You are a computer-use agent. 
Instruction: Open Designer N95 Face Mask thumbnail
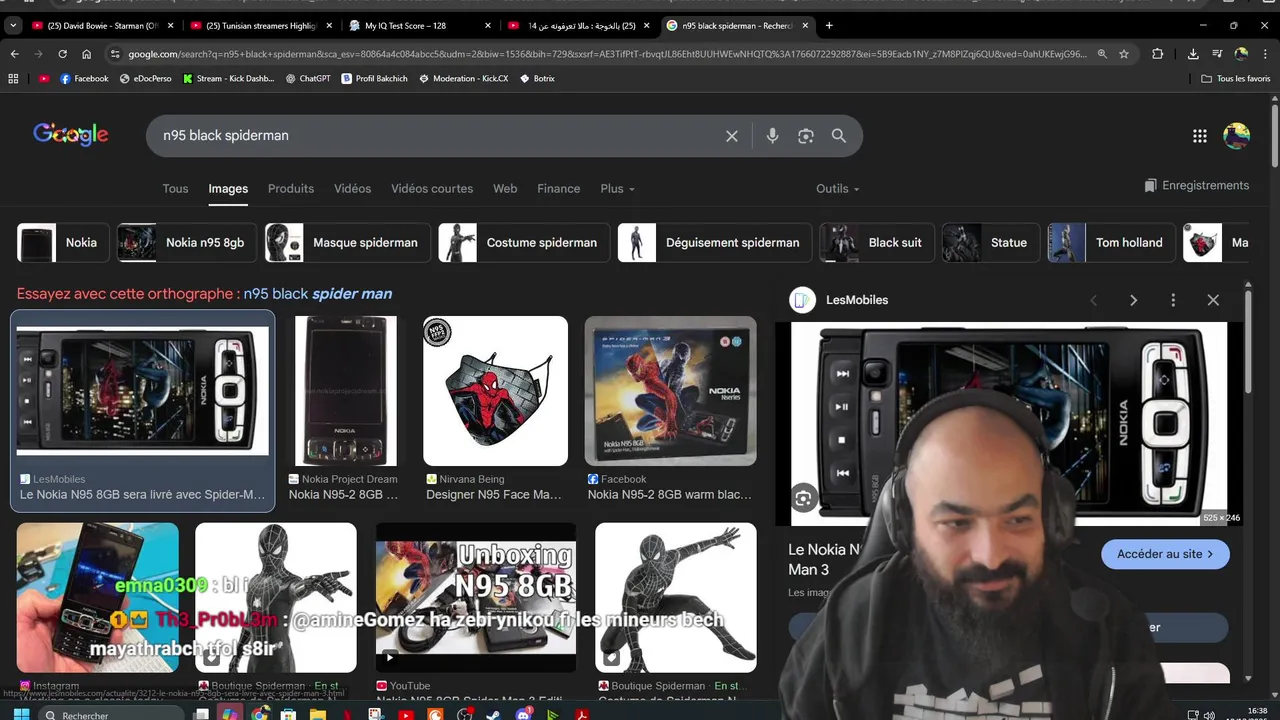[495, 391]
